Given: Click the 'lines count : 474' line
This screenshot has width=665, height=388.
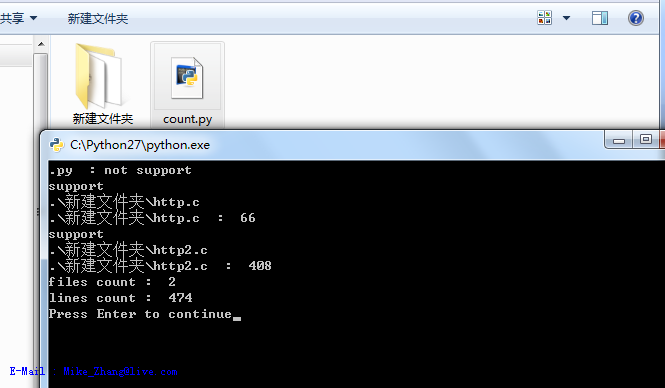Looking at the screenshot, I should click(120, 298).
